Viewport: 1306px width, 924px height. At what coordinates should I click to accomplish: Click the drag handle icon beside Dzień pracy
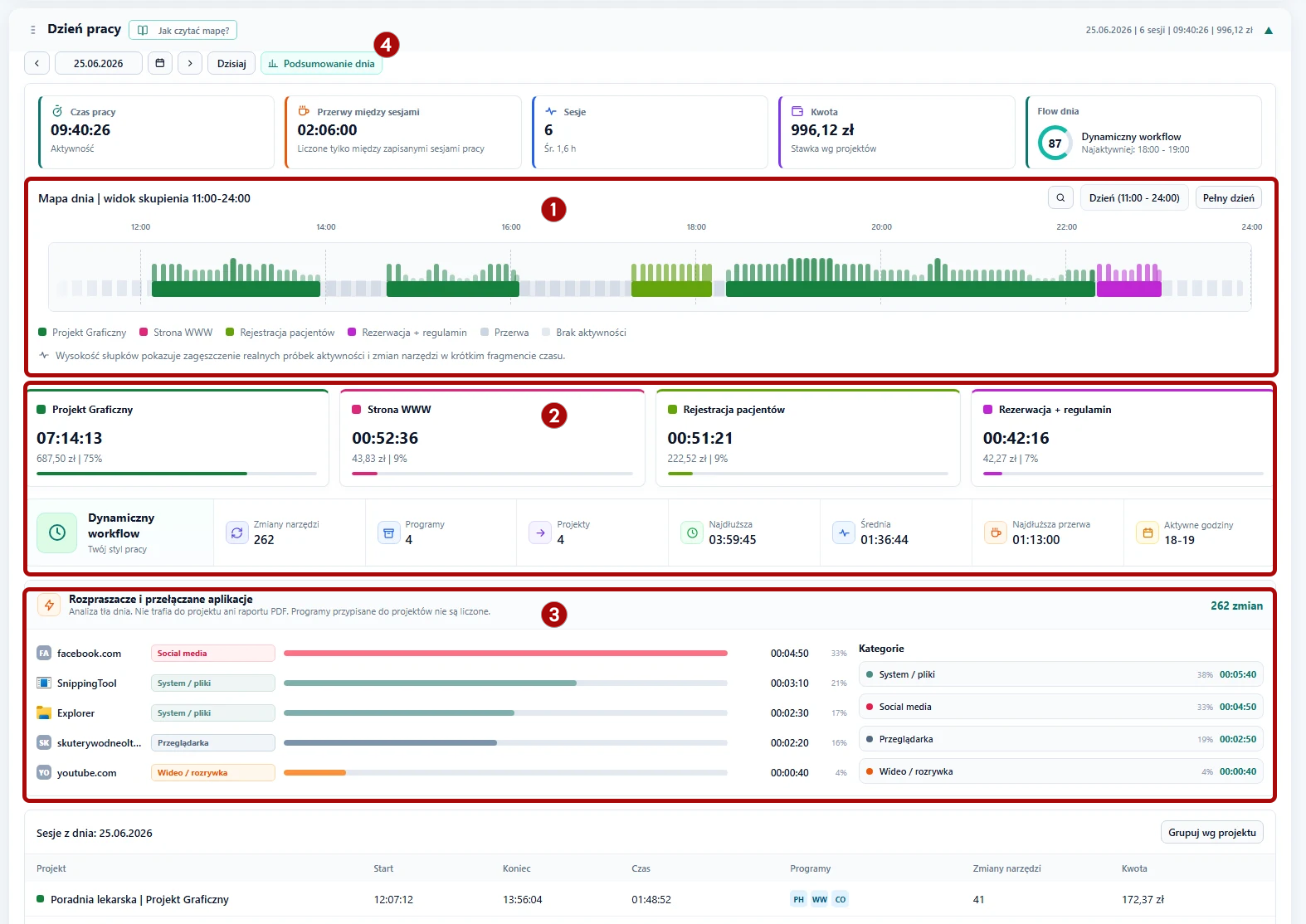point(32,30)
